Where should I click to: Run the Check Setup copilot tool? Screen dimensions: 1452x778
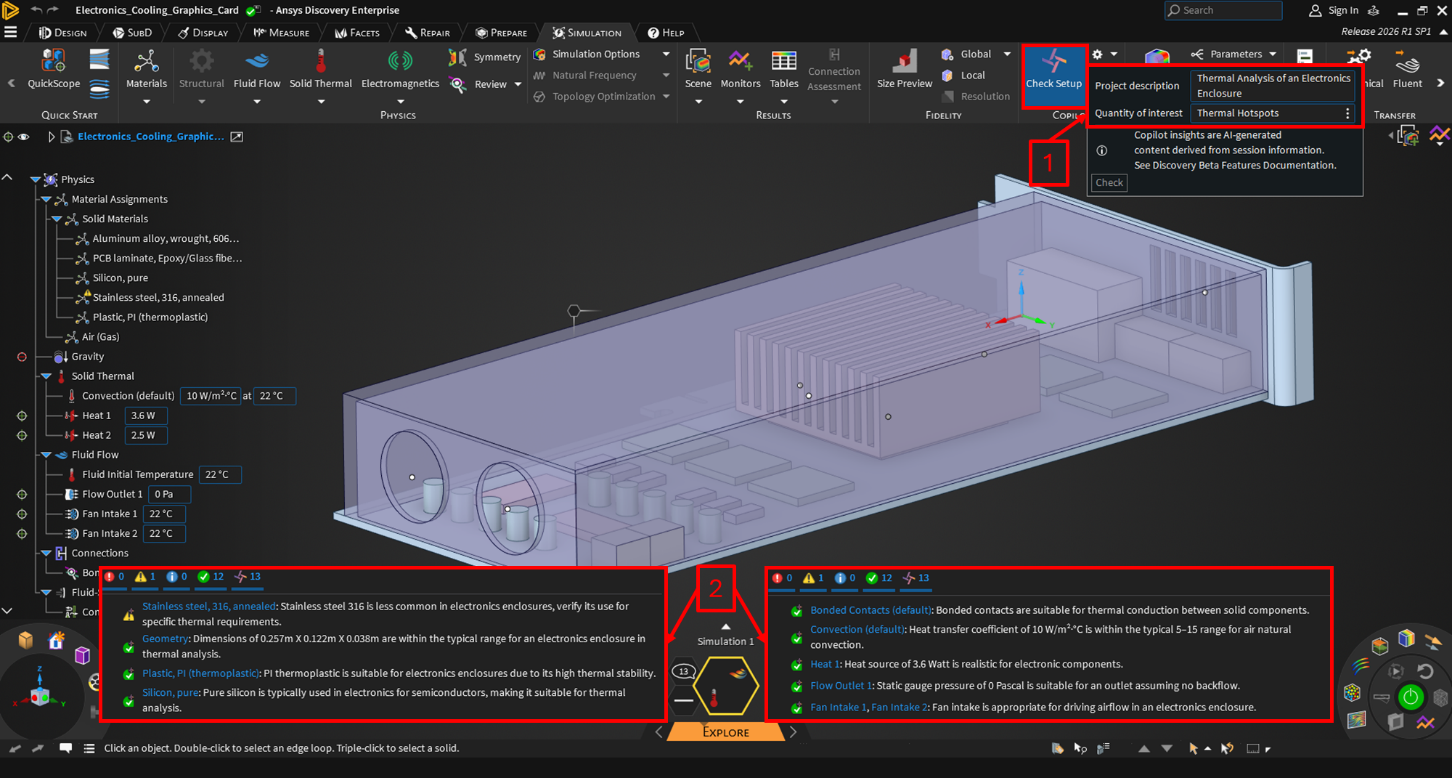pos(1054,73)
